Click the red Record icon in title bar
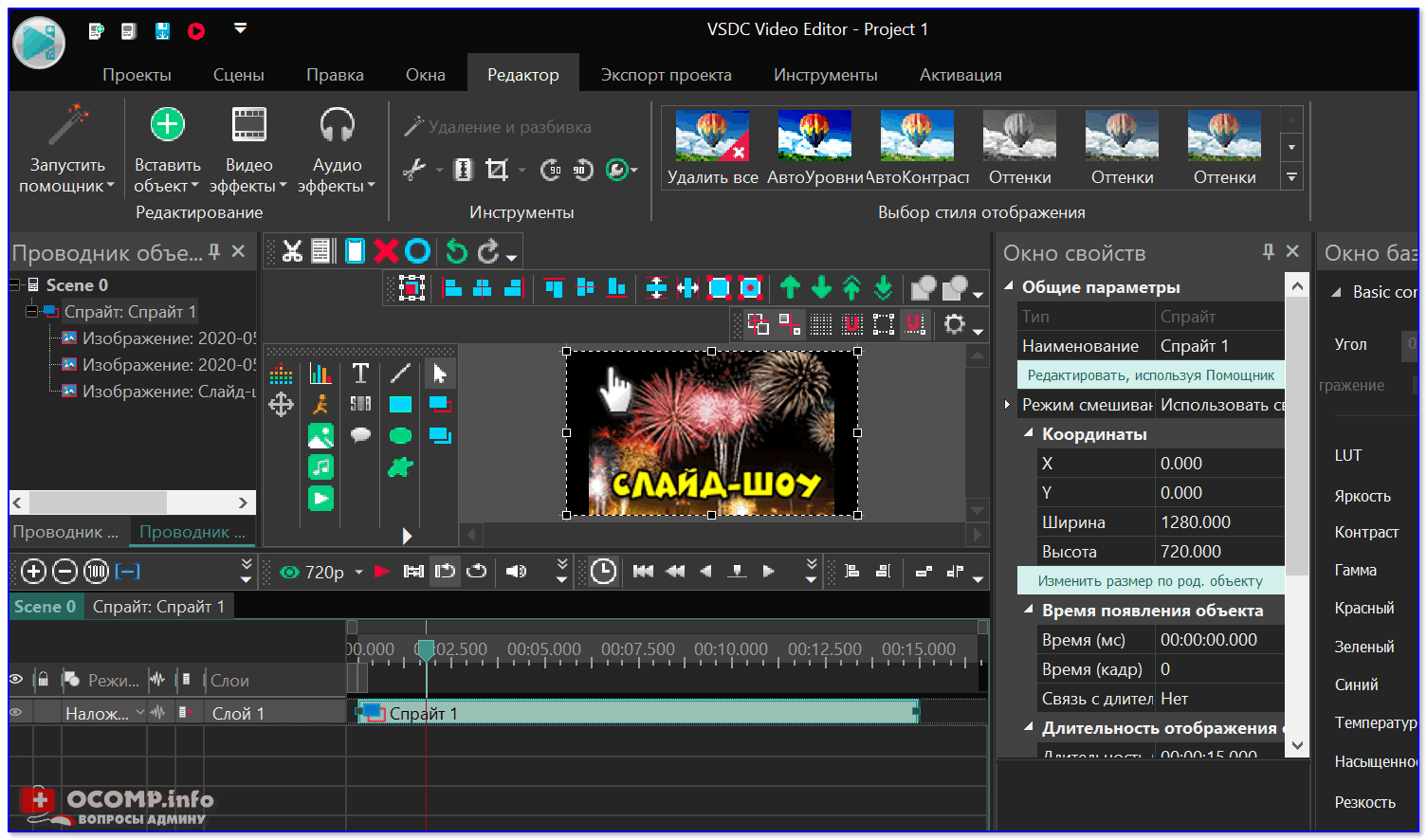 coord(196,31)
